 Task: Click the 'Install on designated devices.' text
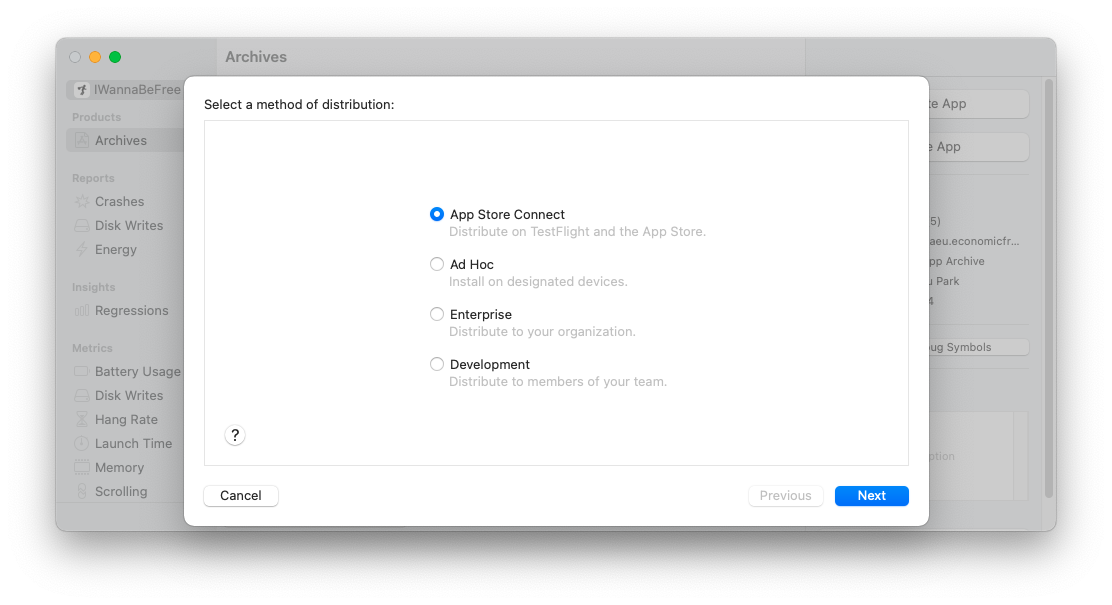[x=538, y=282]
